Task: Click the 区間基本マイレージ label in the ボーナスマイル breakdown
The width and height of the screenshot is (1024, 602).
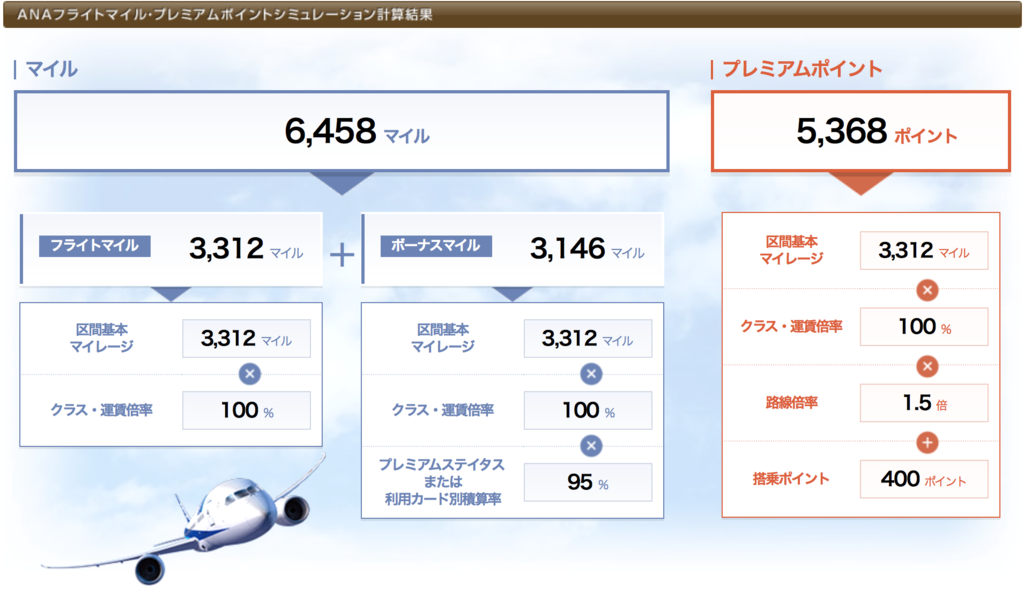Action: [x=443, y=338]
